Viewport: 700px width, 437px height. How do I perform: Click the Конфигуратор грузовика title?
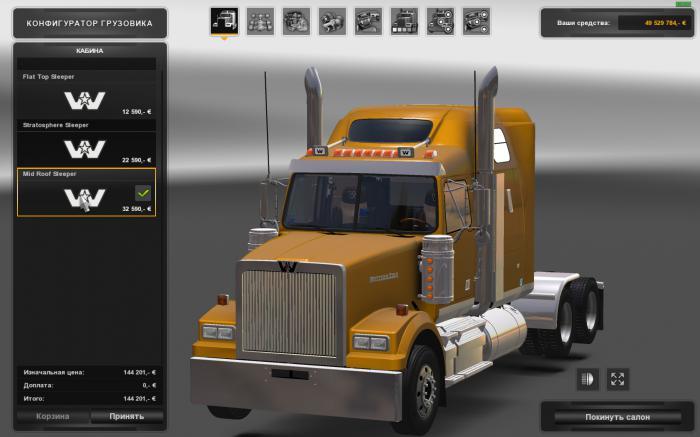click(x=83, y=22)
